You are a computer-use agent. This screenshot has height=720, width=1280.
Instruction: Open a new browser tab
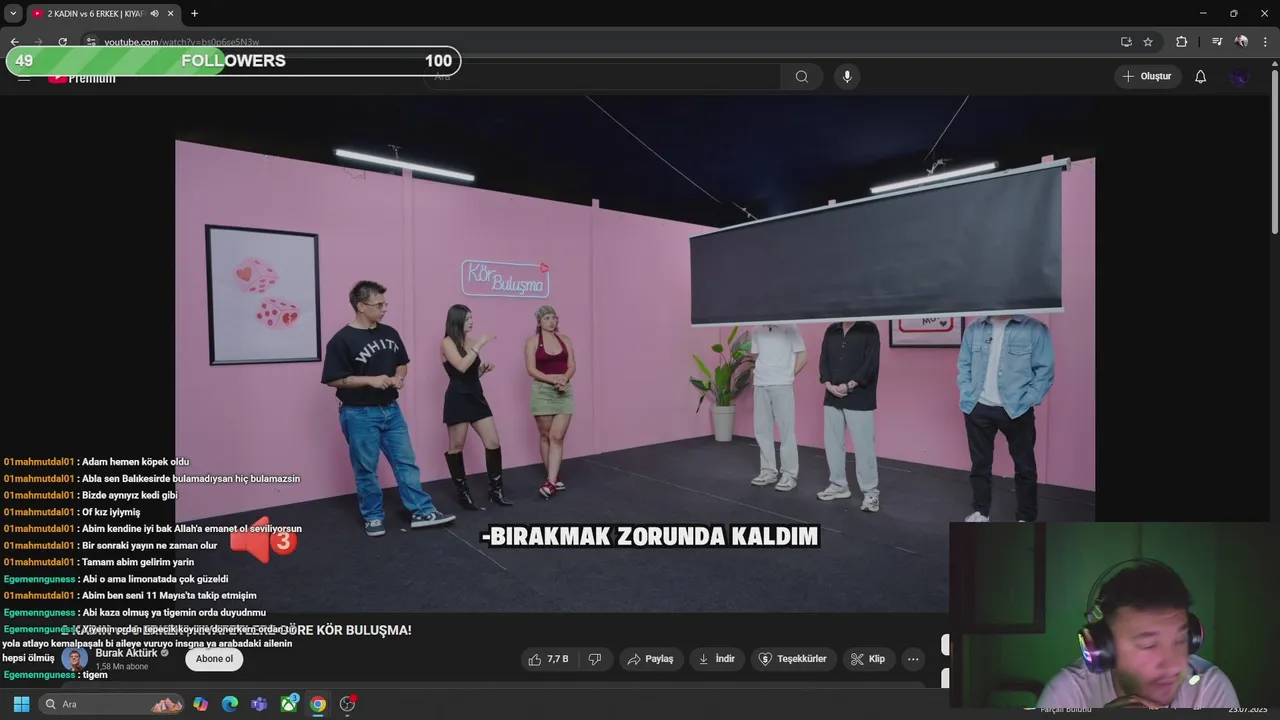pyautogui.click(x=194, y=14)
